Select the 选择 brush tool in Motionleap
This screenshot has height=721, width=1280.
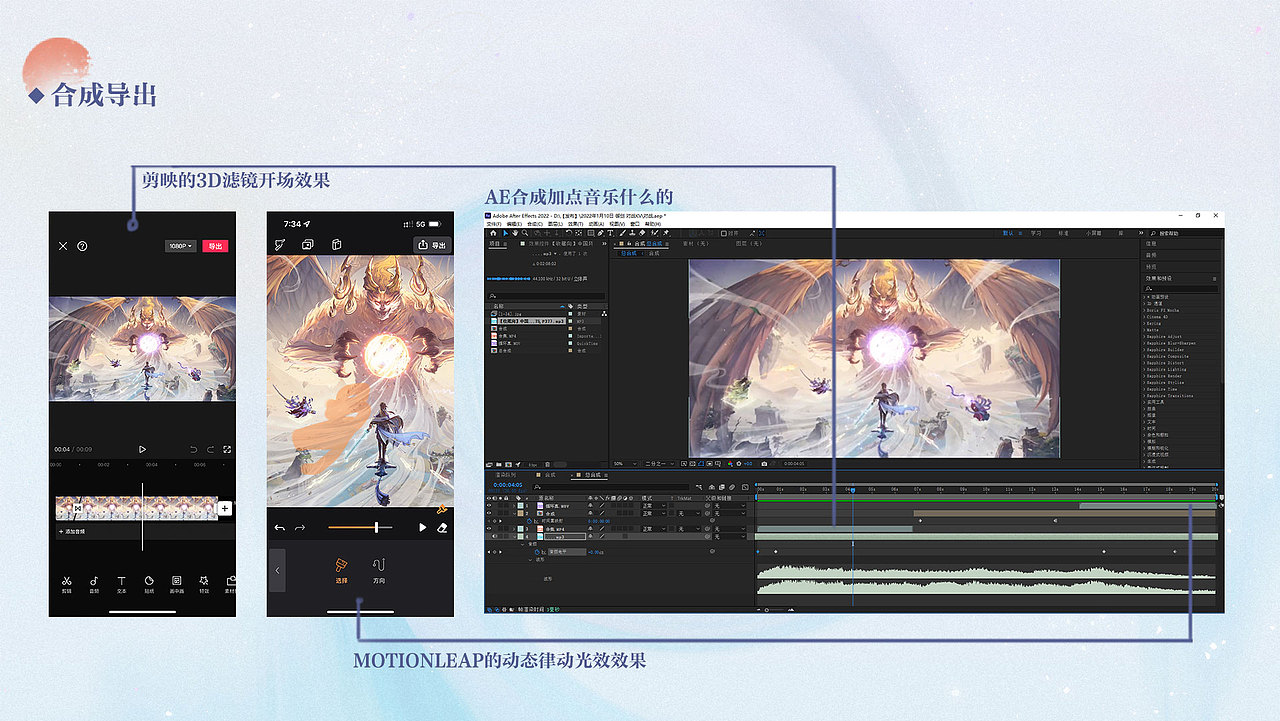(x=341, y=571)
